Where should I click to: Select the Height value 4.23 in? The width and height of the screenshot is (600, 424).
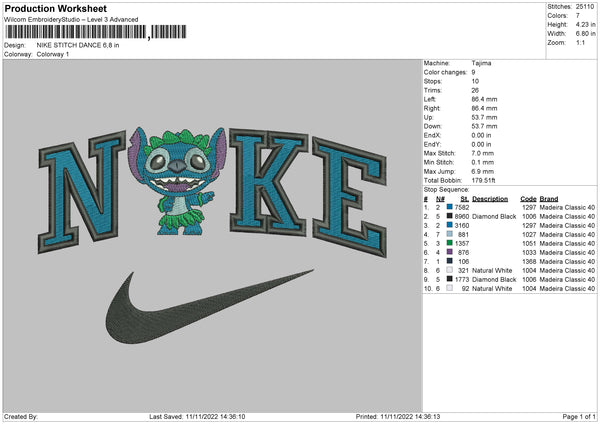(585, 24)
